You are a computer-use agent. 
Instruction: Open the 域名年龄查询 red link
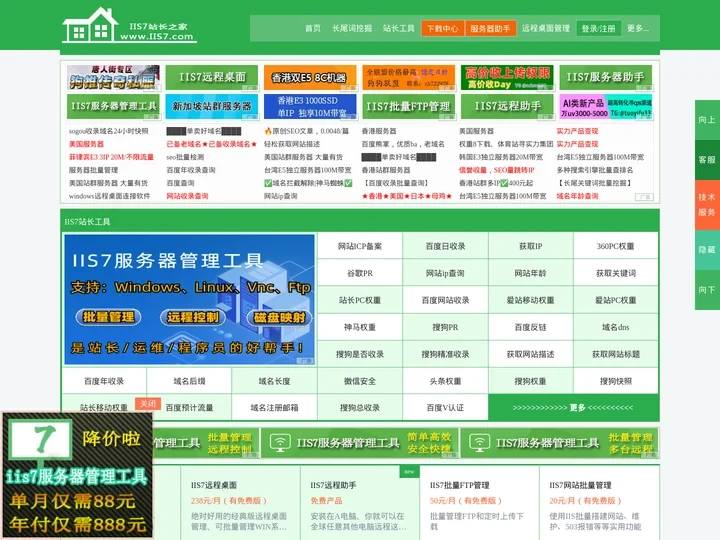(x=578, y=196)
